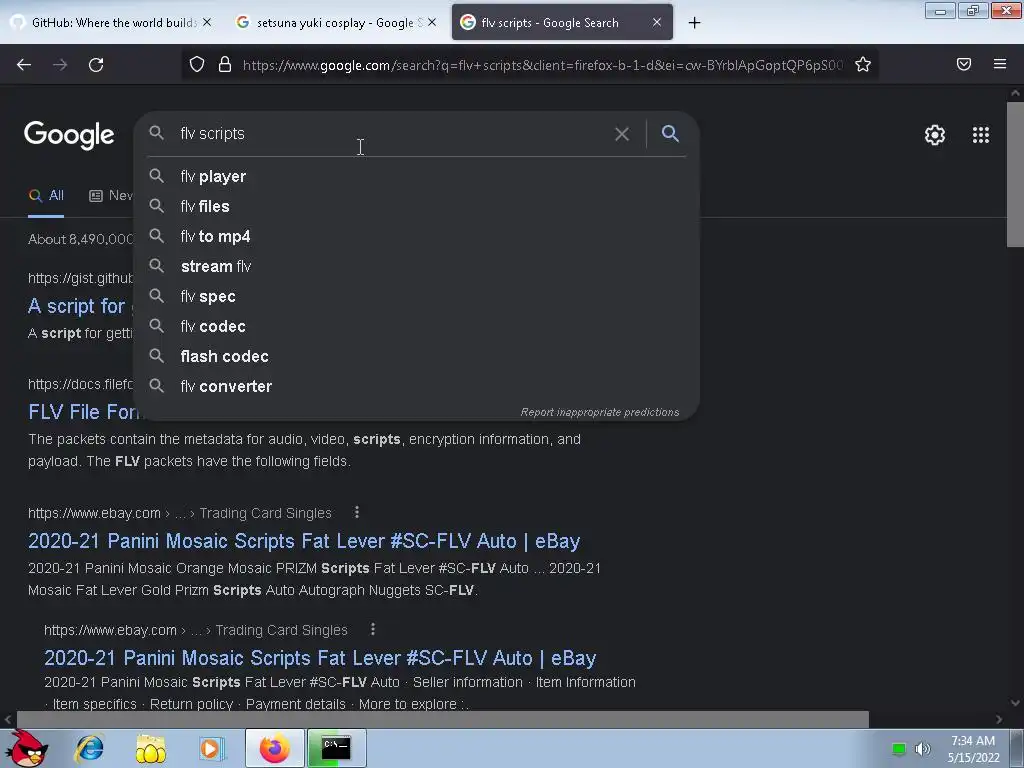The height and width of the screenshot is (768, 1024).
Task: Open tracking protection shield icon
Action: click(x=197, y=64)
